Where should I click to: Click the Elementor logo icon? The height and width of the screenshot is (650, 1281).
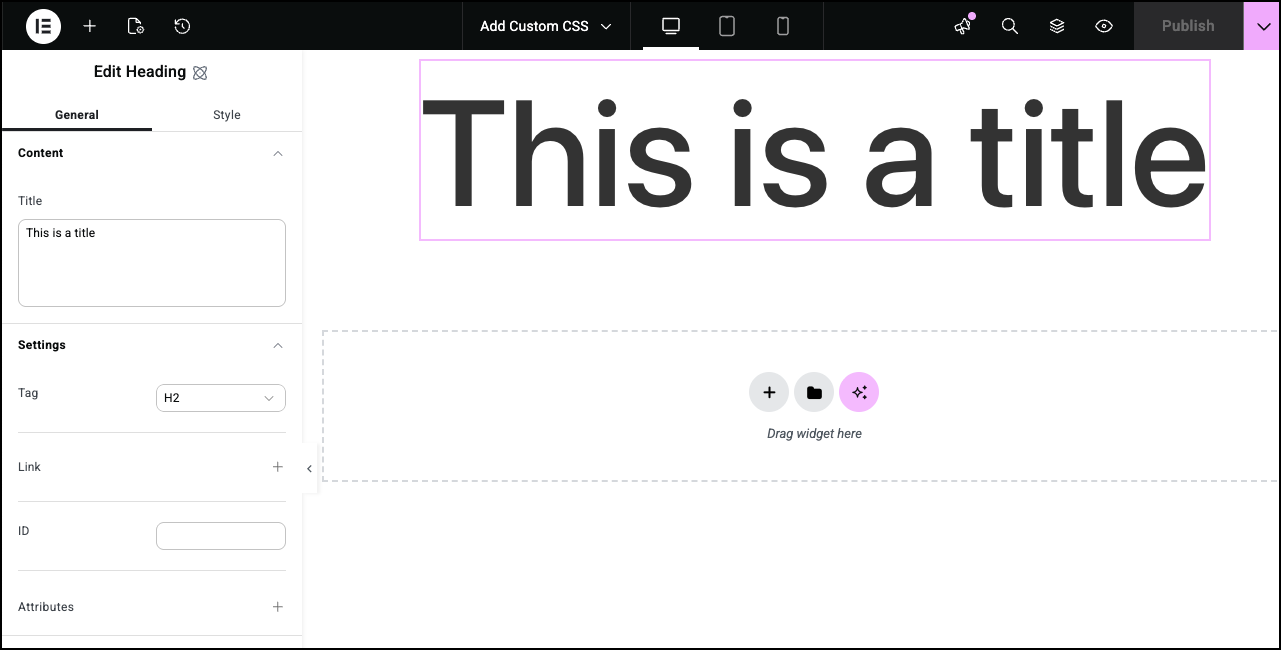[43, 26]
